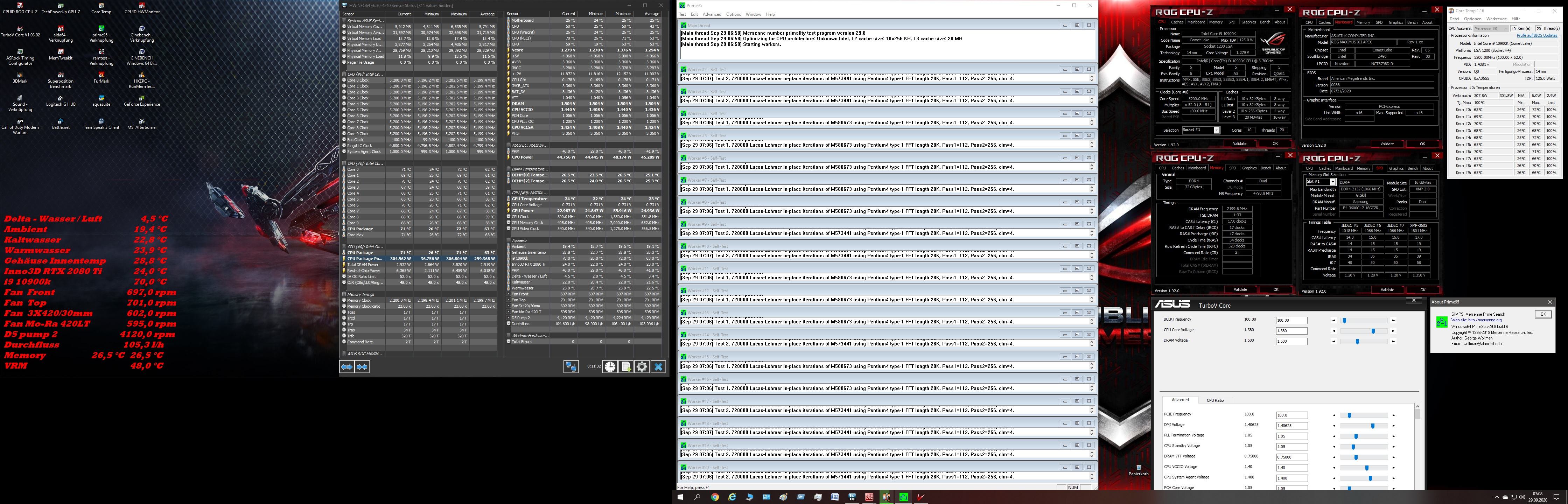Image resolution: width=1568 pixels, height=504 pixels.
Task: Open the Prozessor #0 dropdown in Core Temp
Action: 1491,29
